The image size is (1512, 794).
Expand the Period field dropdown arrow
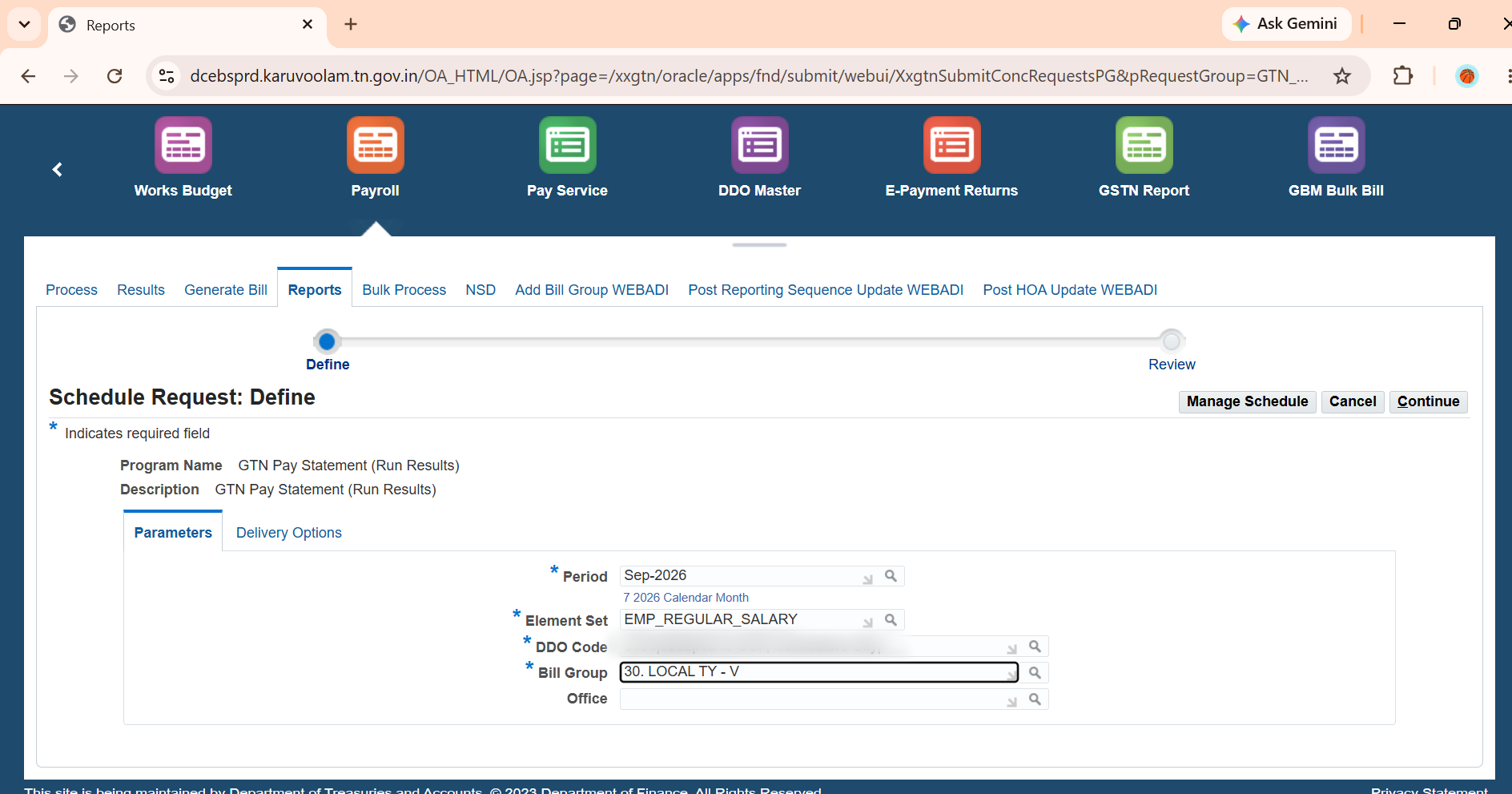(x=867, y=579)
